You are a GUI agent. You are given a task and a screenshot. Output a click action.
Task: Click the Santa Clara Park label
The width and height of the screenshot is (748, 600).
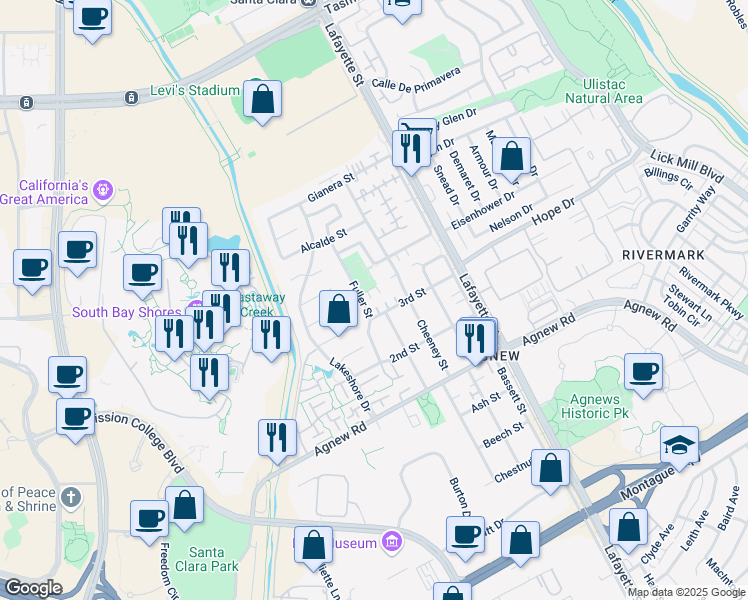tap(206, 559)
